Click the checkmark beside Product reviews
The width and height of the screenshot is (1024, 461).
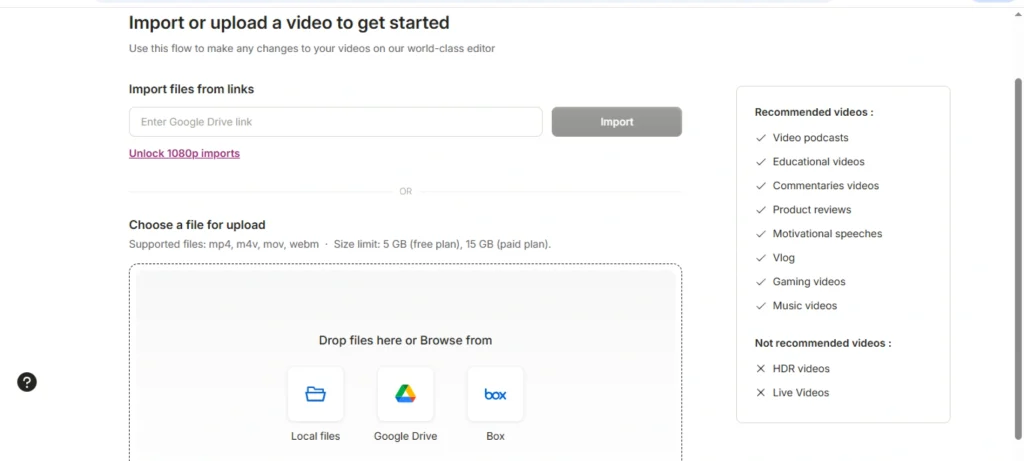[761, 210]
